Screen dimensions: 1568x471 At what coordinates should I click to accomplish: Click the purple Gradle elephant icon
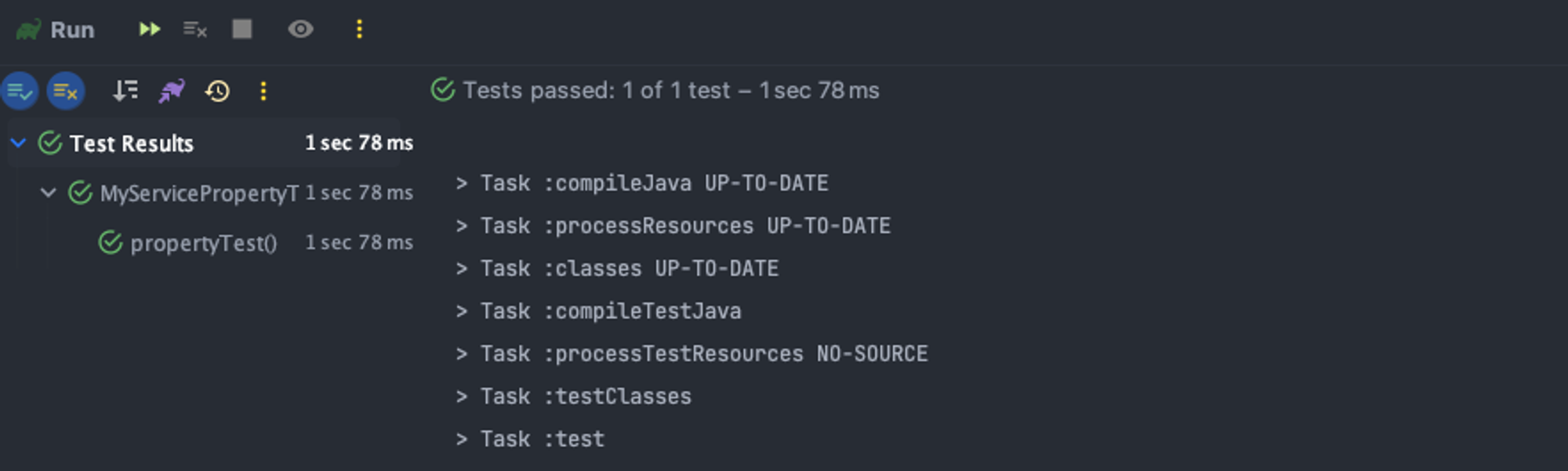point(172,91)
